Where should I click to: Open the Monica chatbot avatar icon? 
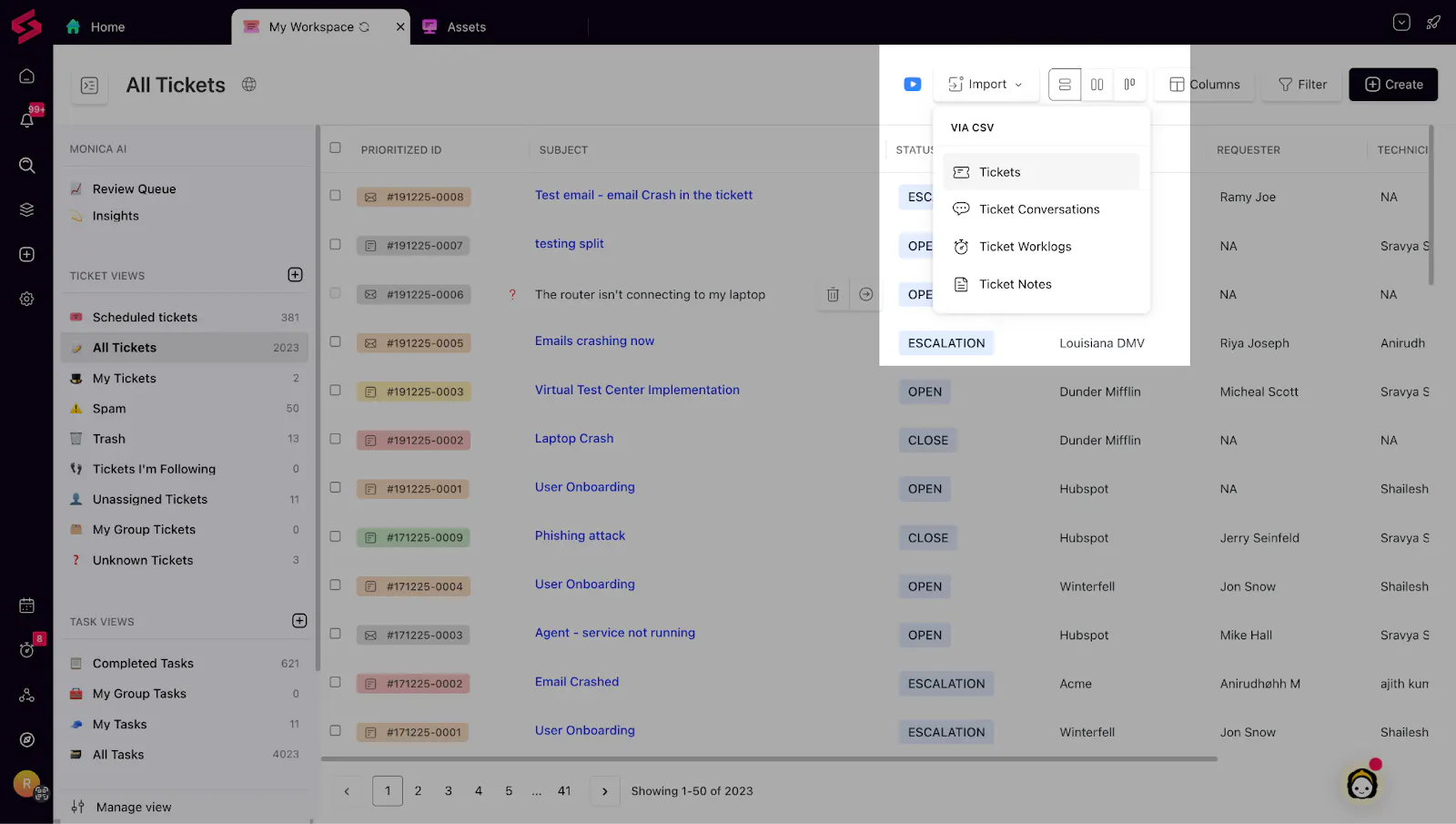click(x=1361, y=783)
